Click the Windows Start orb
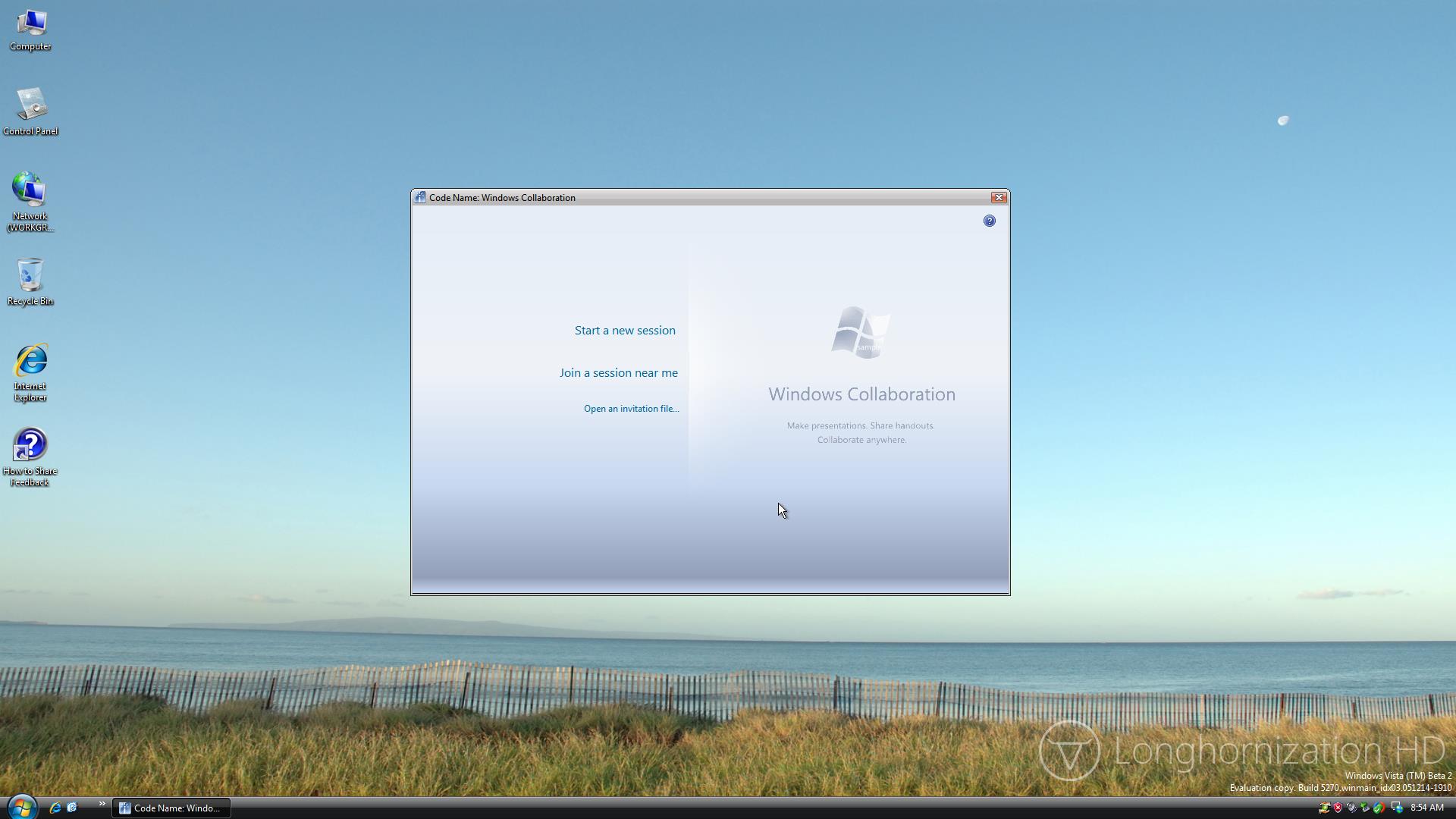The height and width of the screenshot is (819, 1456). tap(22, 806)
